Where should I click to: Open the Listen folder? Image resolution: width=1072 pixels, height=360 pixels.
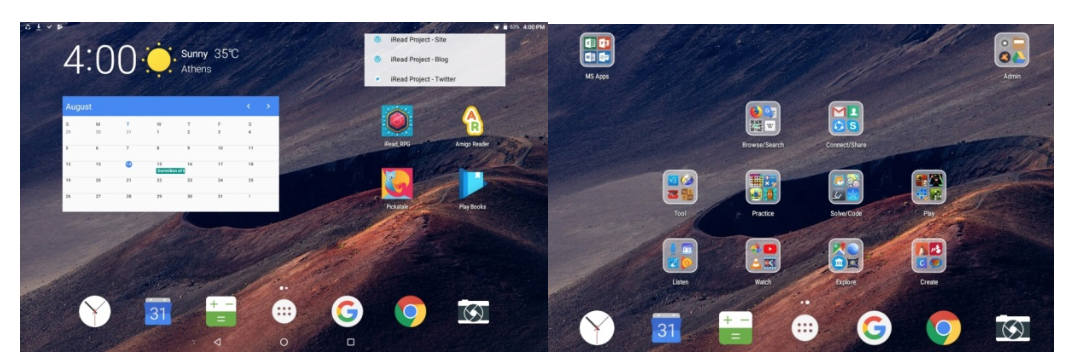680,255
